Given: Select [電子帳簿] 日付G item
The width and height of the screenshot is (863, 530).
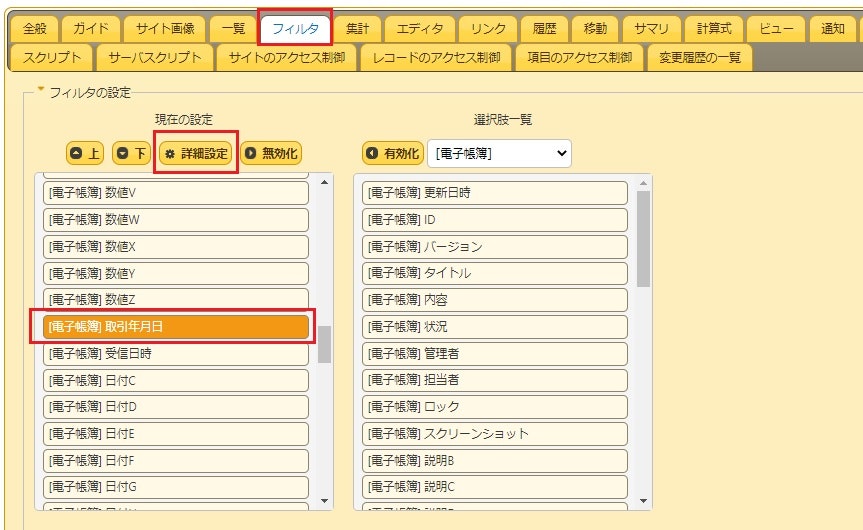Looking at the screenshot, I should point(176,487).
